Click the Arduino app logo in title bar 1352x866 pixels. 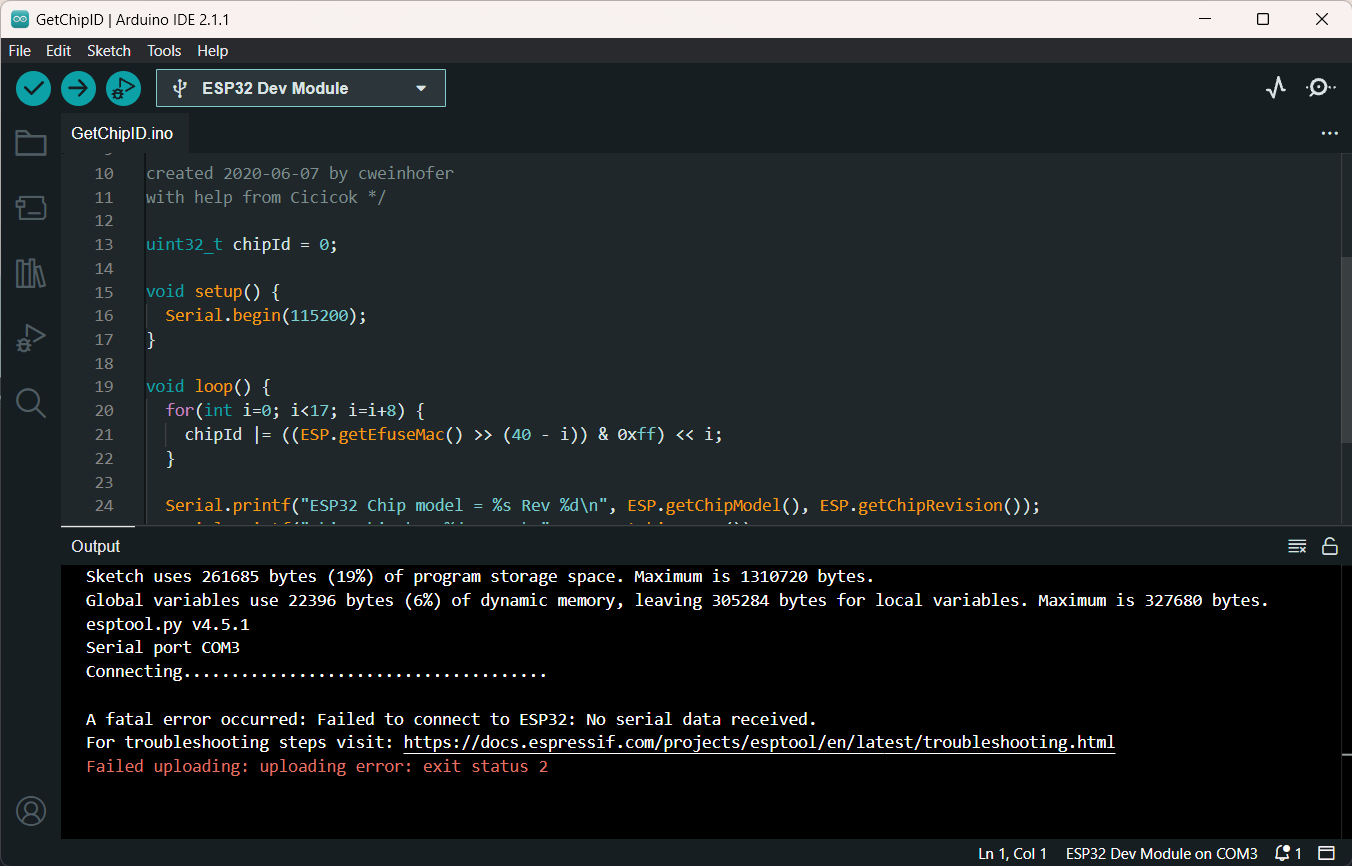tap(19, 19)
